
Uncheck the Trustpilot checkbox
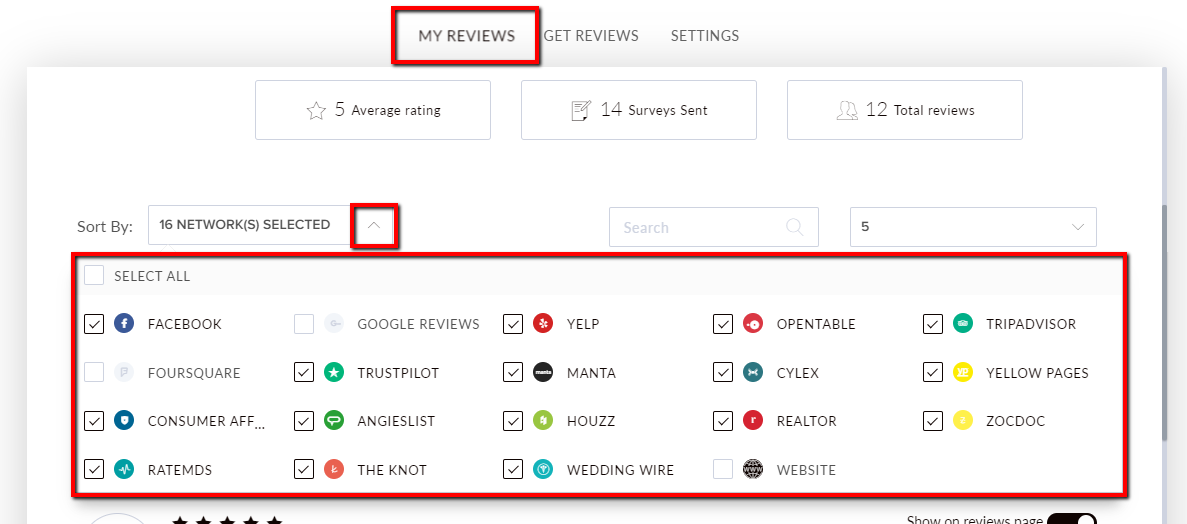point(304,373)
